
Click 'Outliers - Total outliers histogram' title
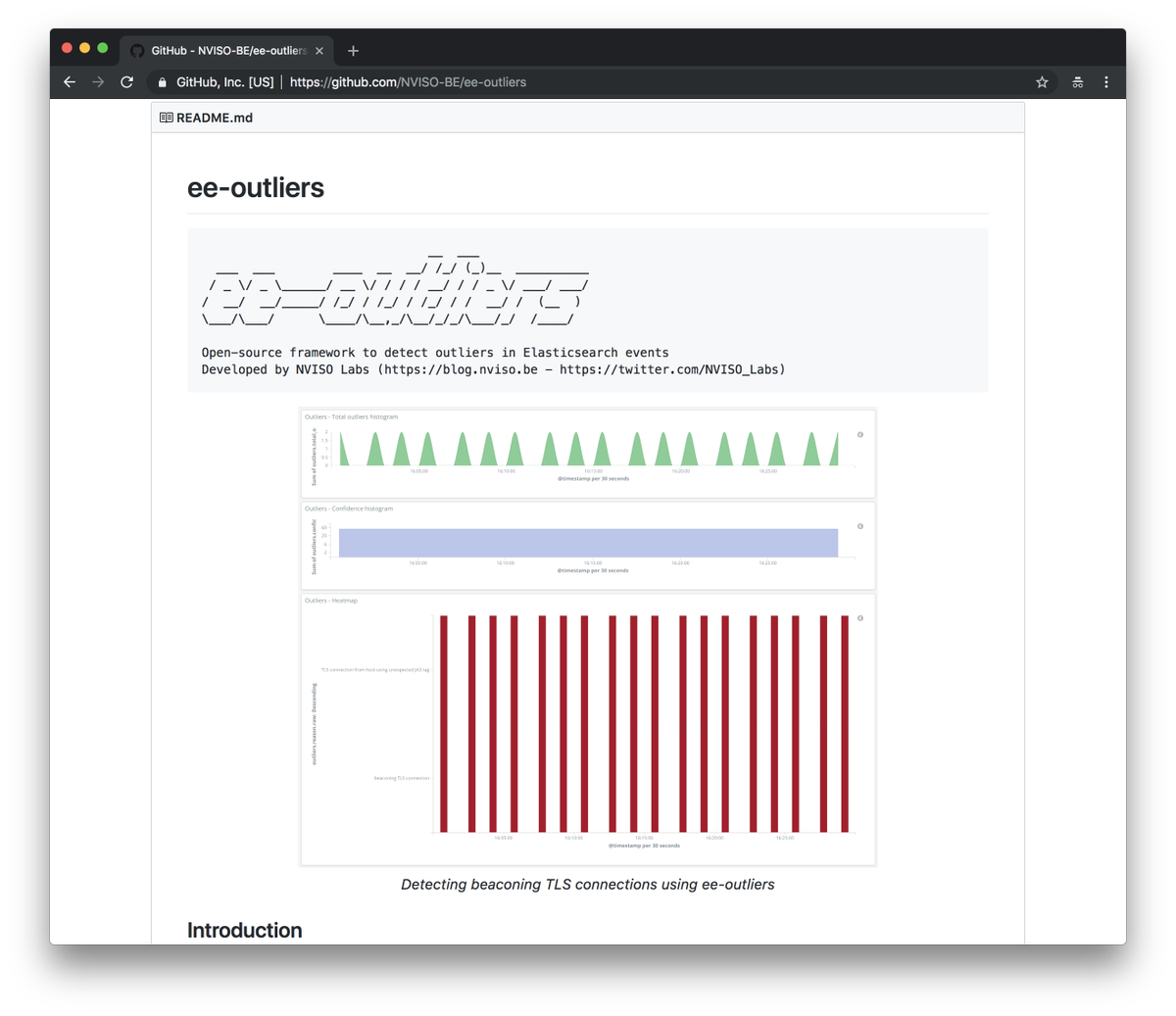click(x=351, y=417)
